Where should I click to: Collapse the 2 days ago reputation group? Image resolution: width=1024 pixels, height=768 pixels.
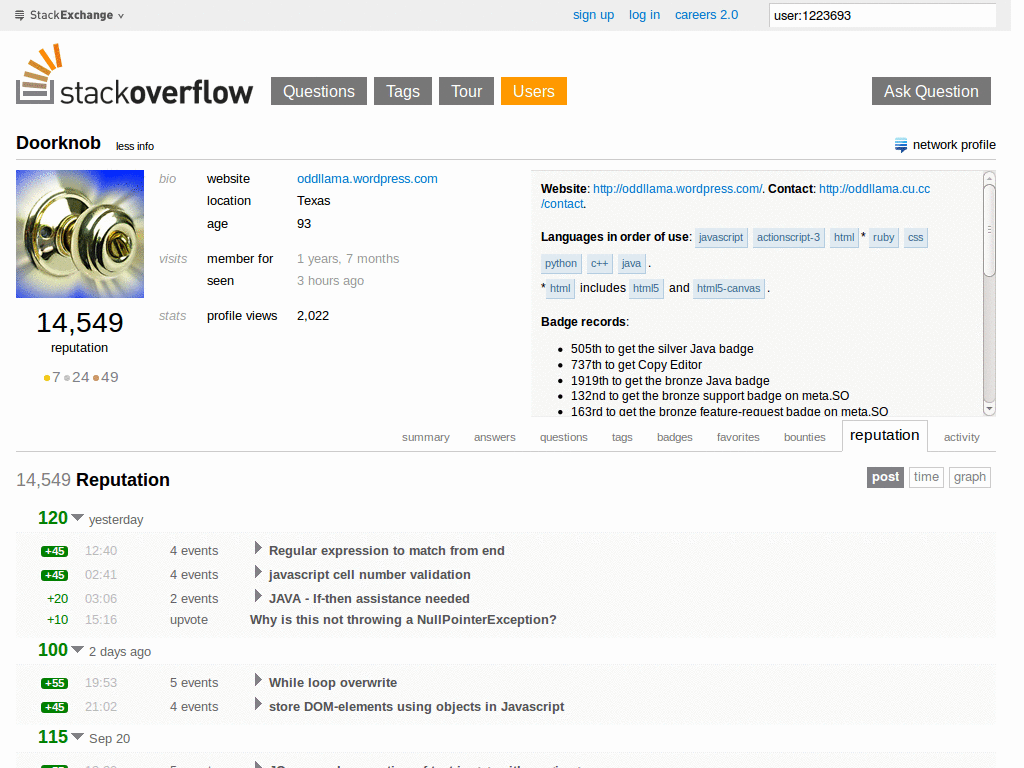[x=77, y=650]
